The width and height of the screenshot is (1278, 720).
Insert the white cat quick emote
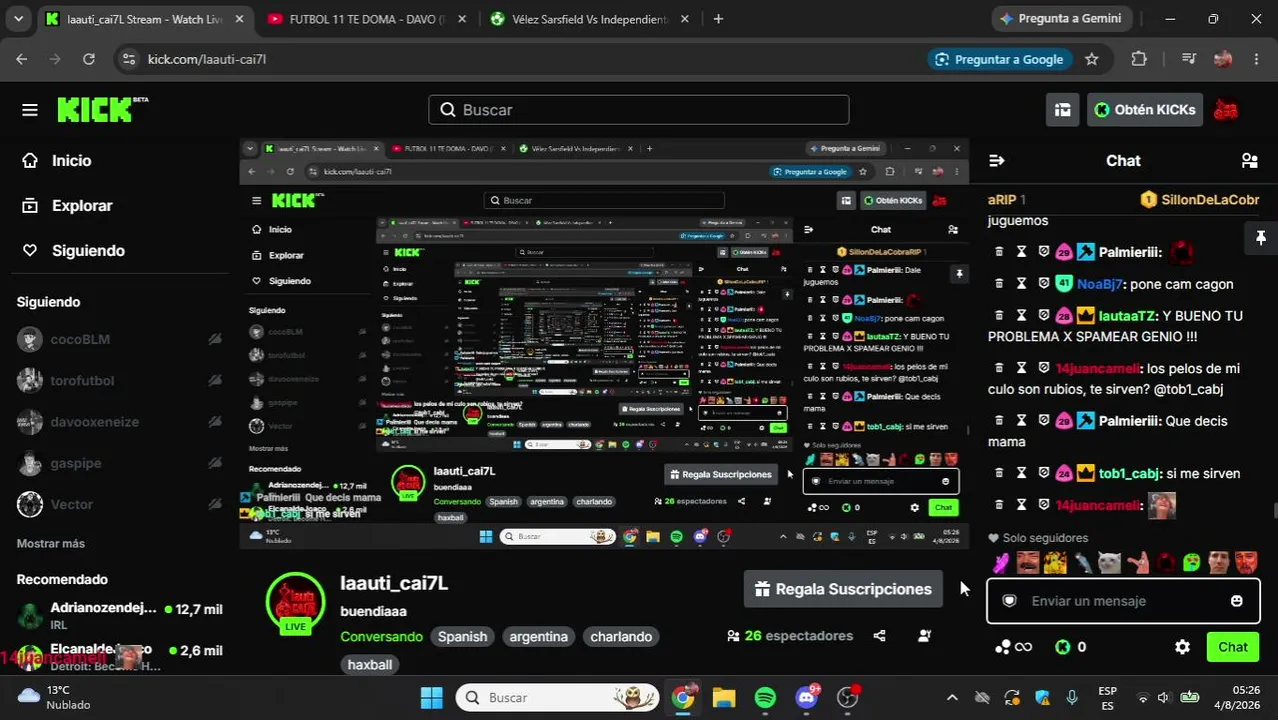click(x=1108, y=563)
